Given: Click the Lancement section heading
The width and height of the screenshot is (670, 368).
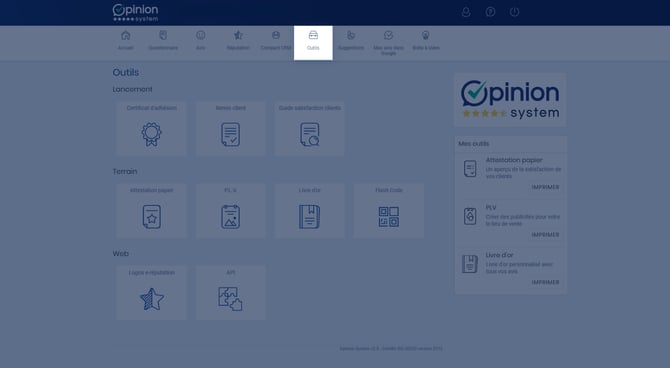Looking at the screenshot, I should pyautogui.click(x=132, y=89).
